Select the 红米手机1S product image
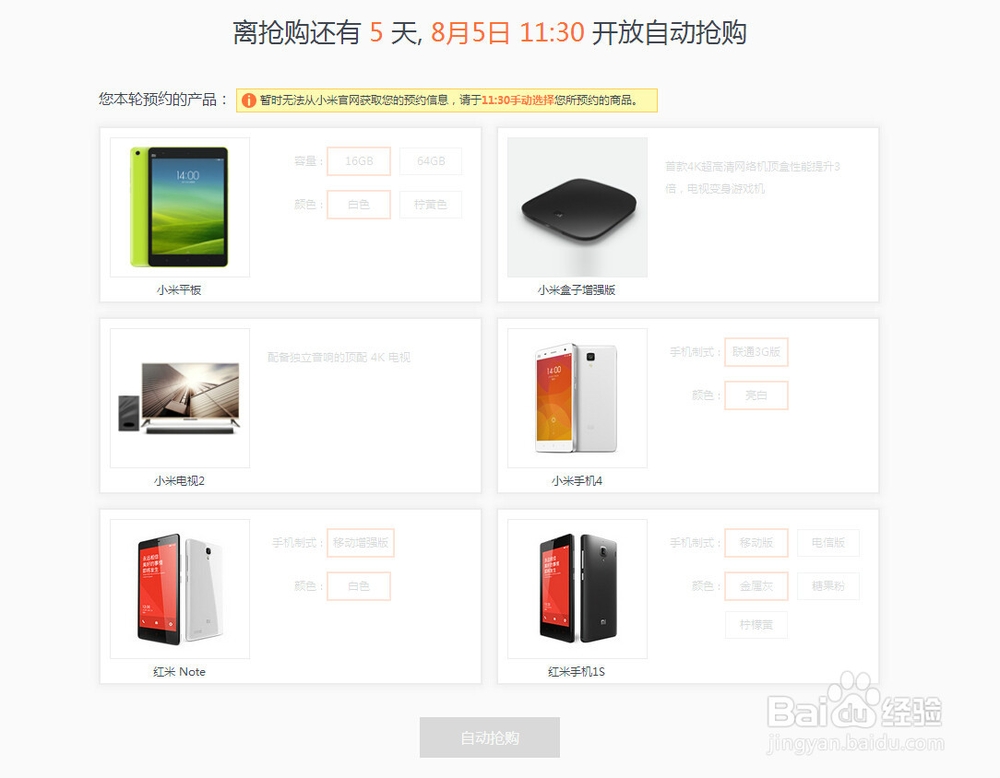This screenshot has width=1000, height=778. coord(577,589)
